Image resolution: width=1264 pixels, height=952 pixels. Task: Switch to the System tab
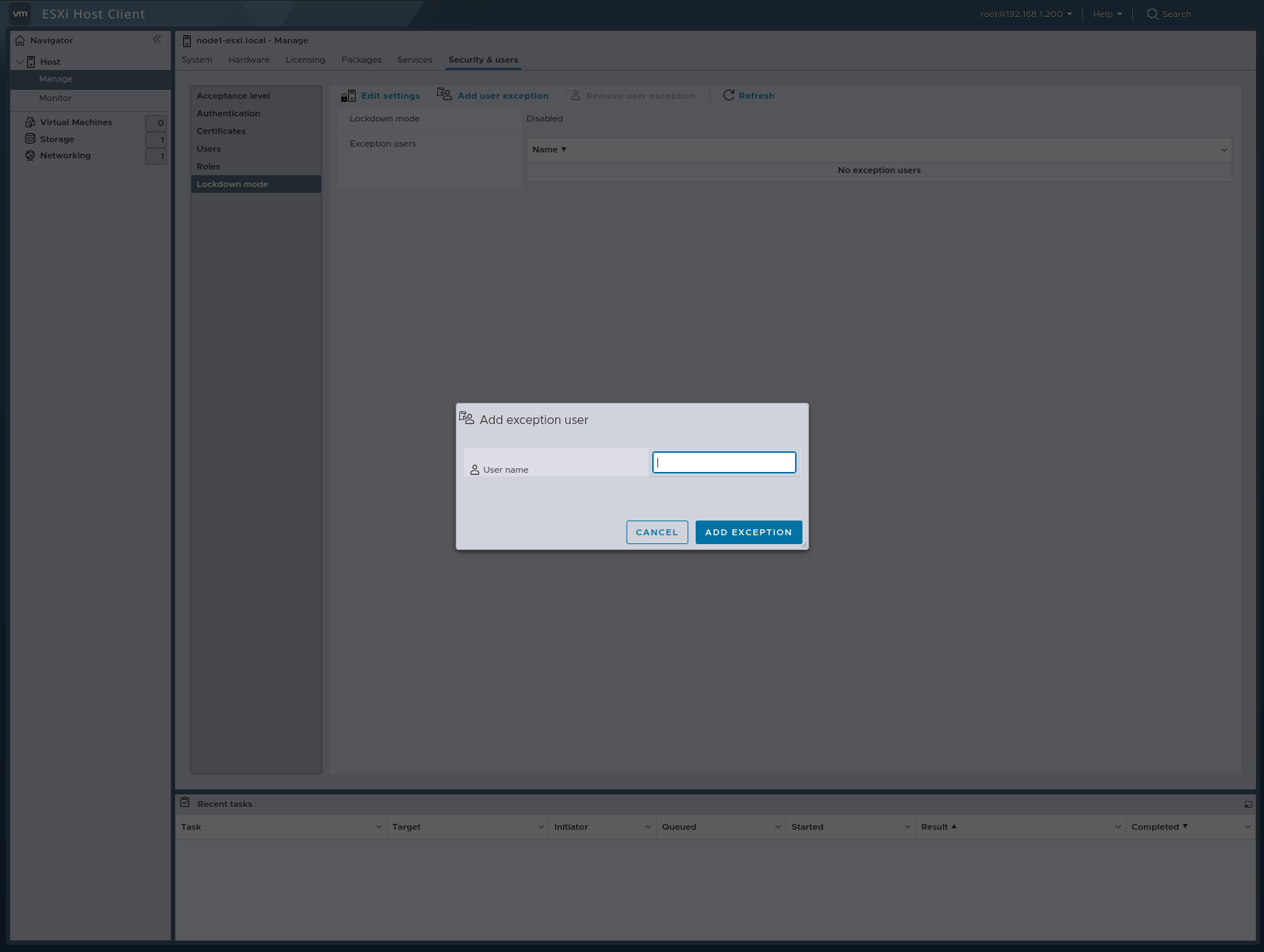[x=197, y=60]
